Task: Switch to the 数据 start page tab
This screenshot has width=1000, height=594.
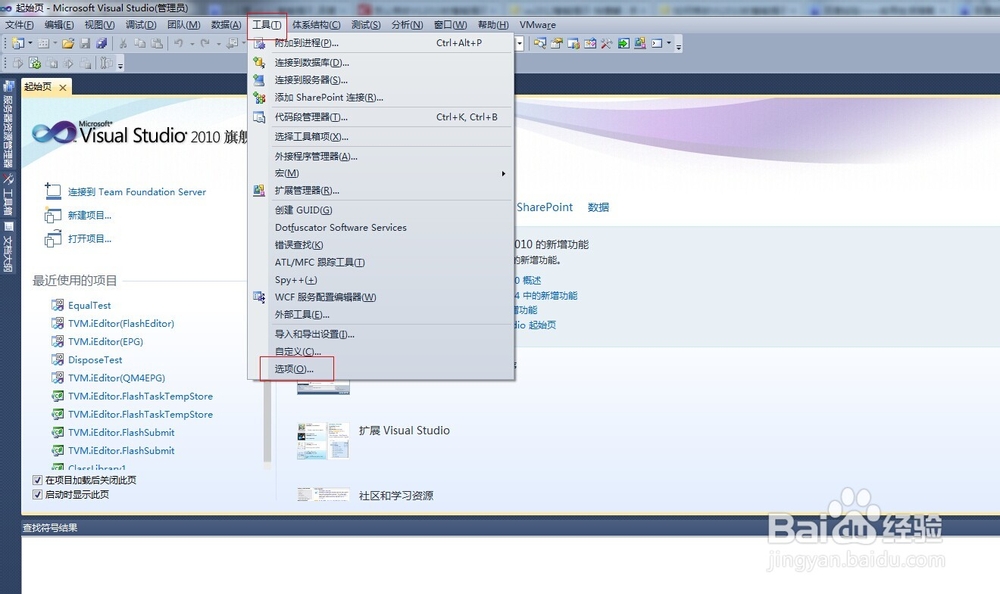Action: click(x=598, y=207)
